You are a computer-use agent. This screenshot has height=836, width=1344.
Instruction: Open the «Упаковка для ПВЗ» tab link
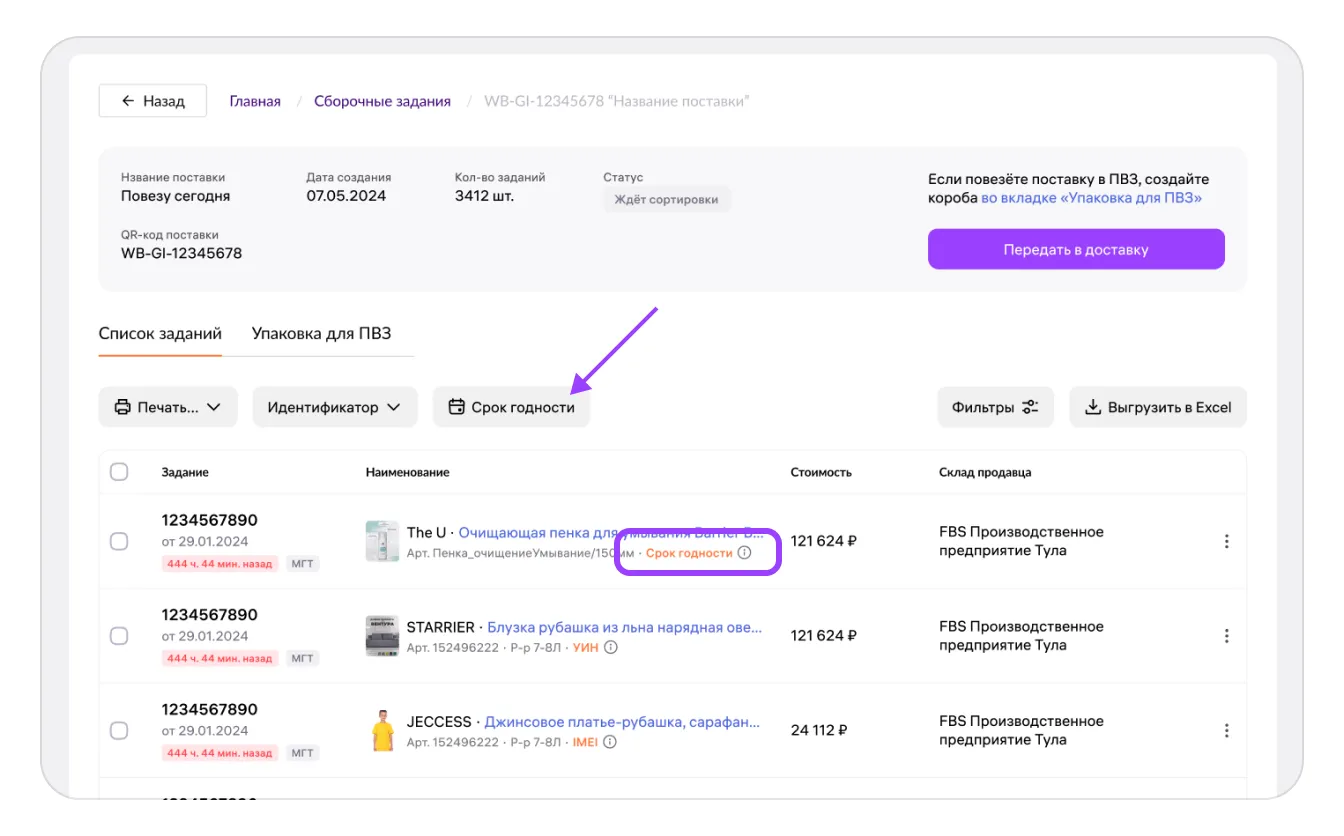pos(1091,198)
